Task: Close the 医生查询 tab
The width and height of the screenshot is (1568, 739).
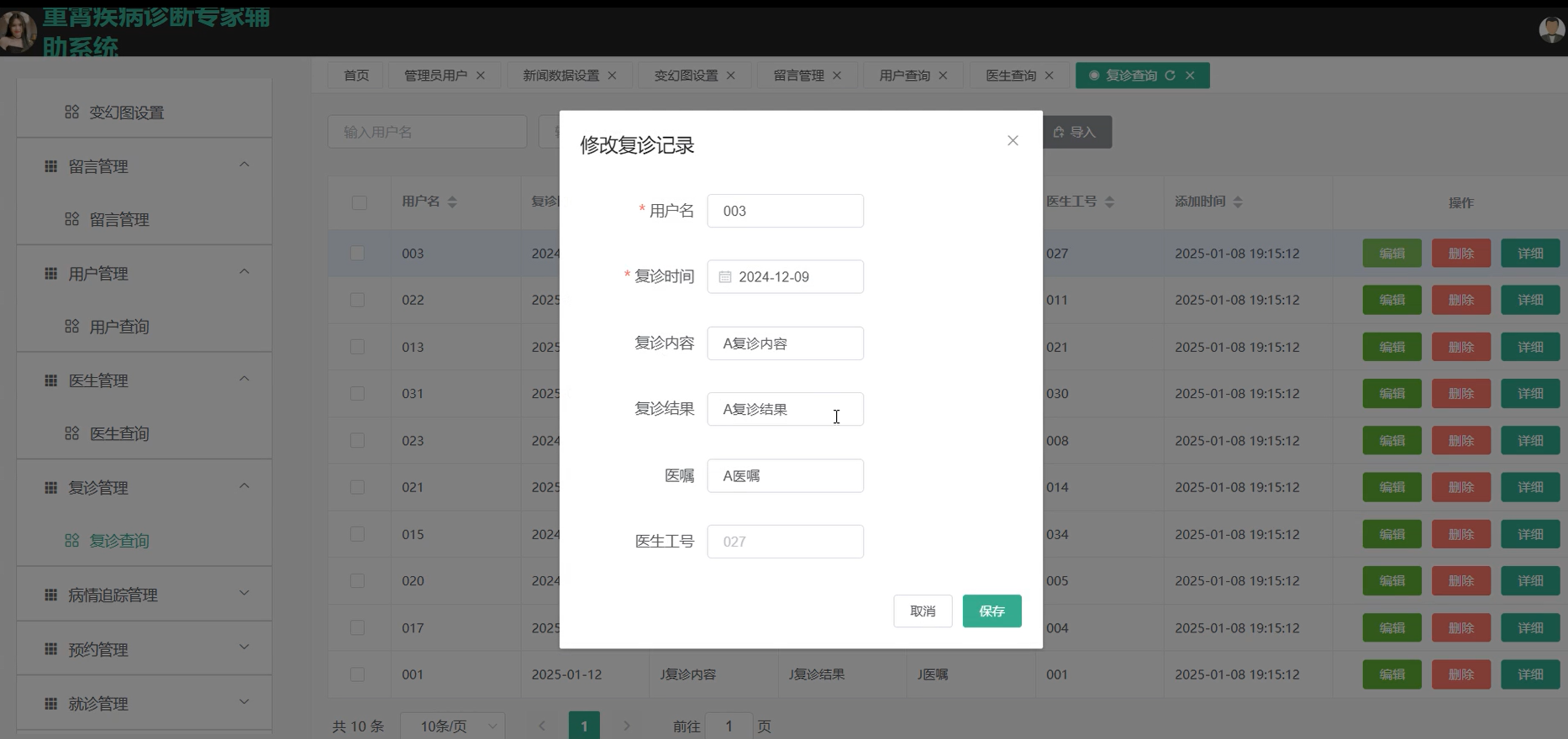Action: [1049, 76]
